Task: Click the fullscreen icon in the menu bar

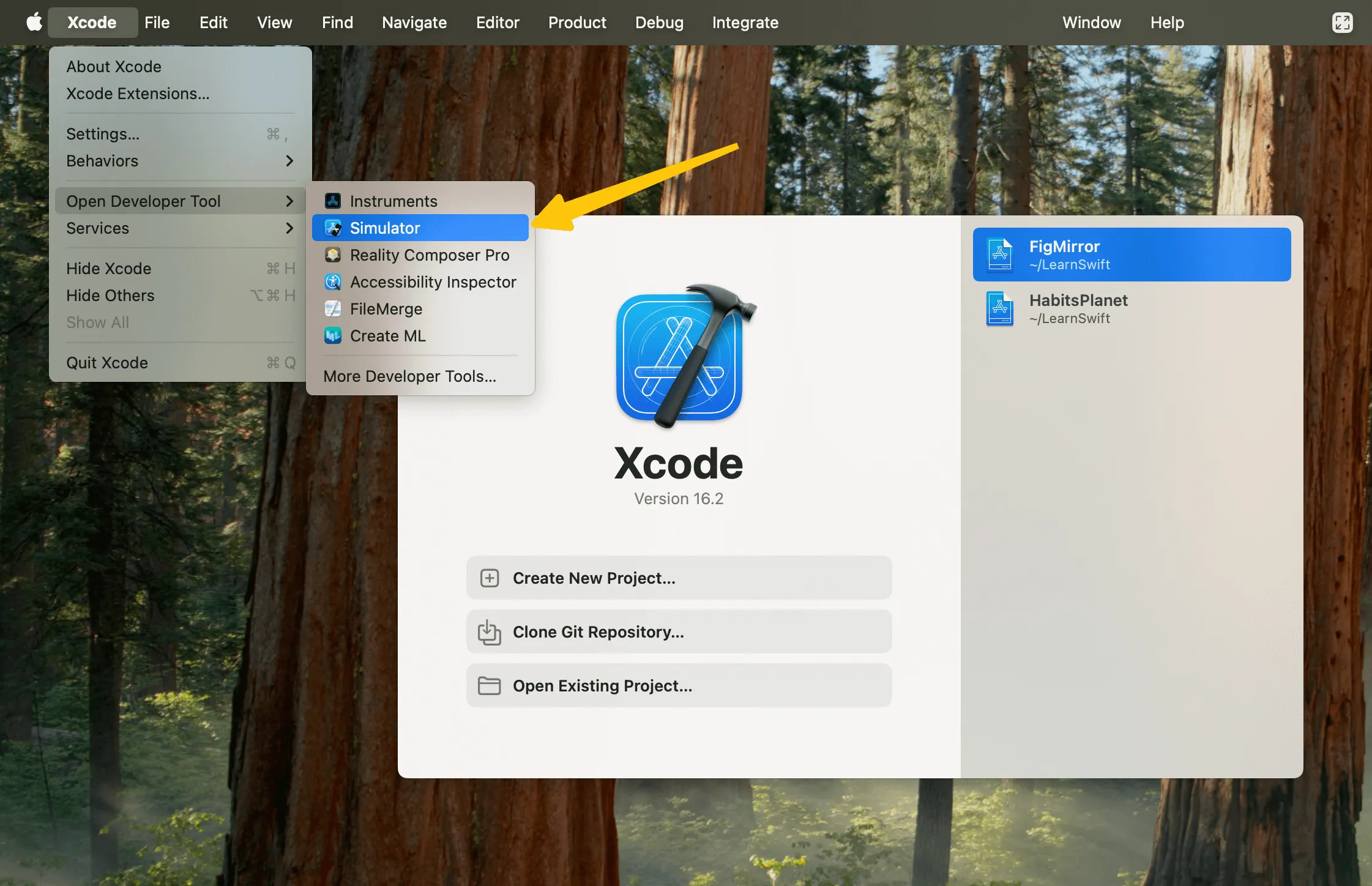Action: (x=1343, y=23)
